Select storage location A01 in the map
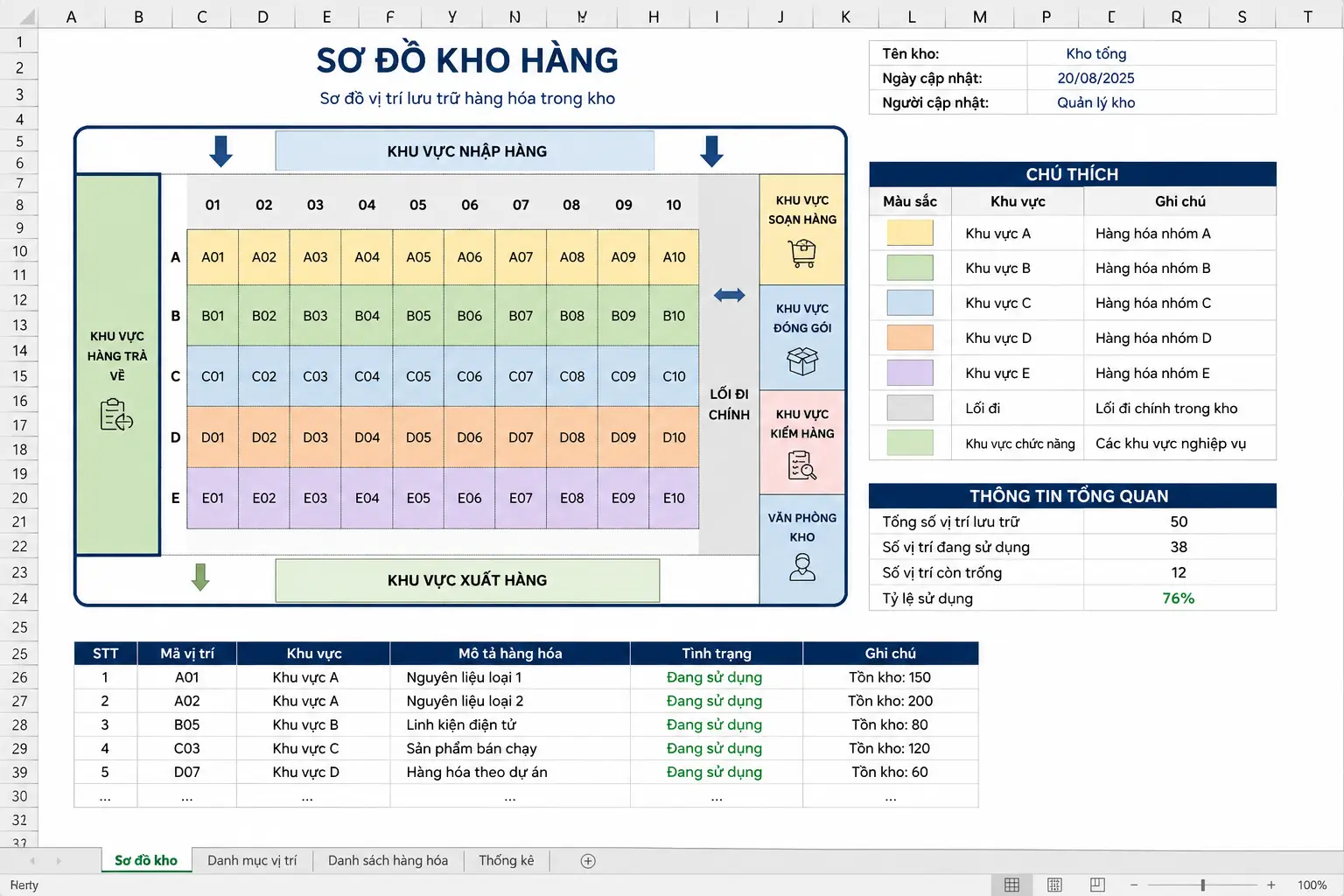This screenshot has width=1344, height=896. 213,257
